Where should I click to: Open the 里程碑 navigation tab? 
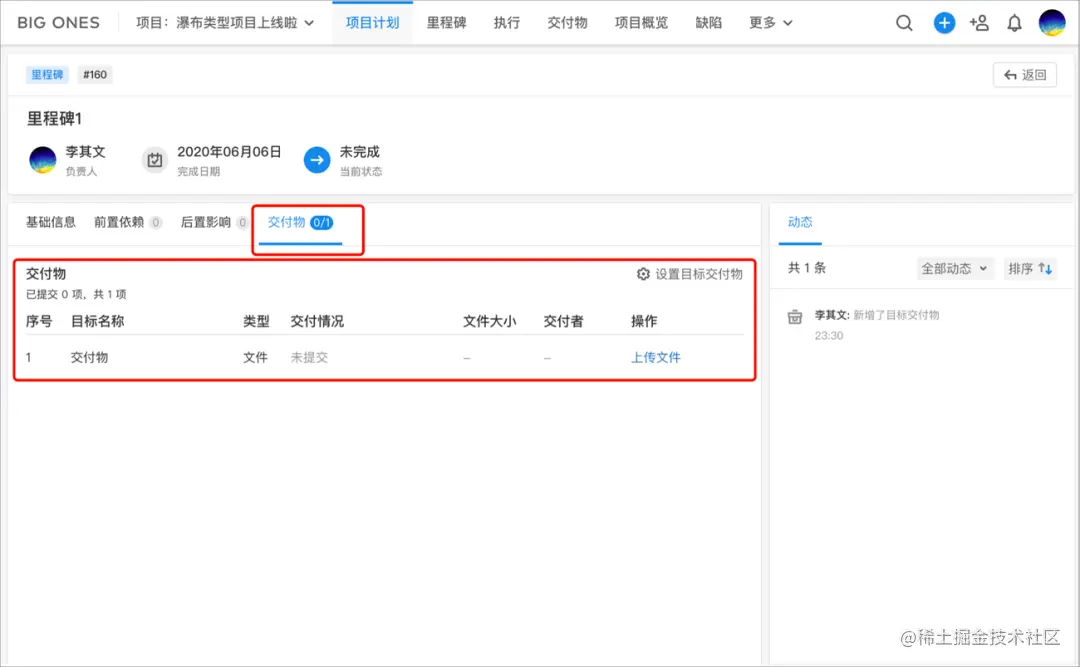pyautogui.click(x=446, y=23)
